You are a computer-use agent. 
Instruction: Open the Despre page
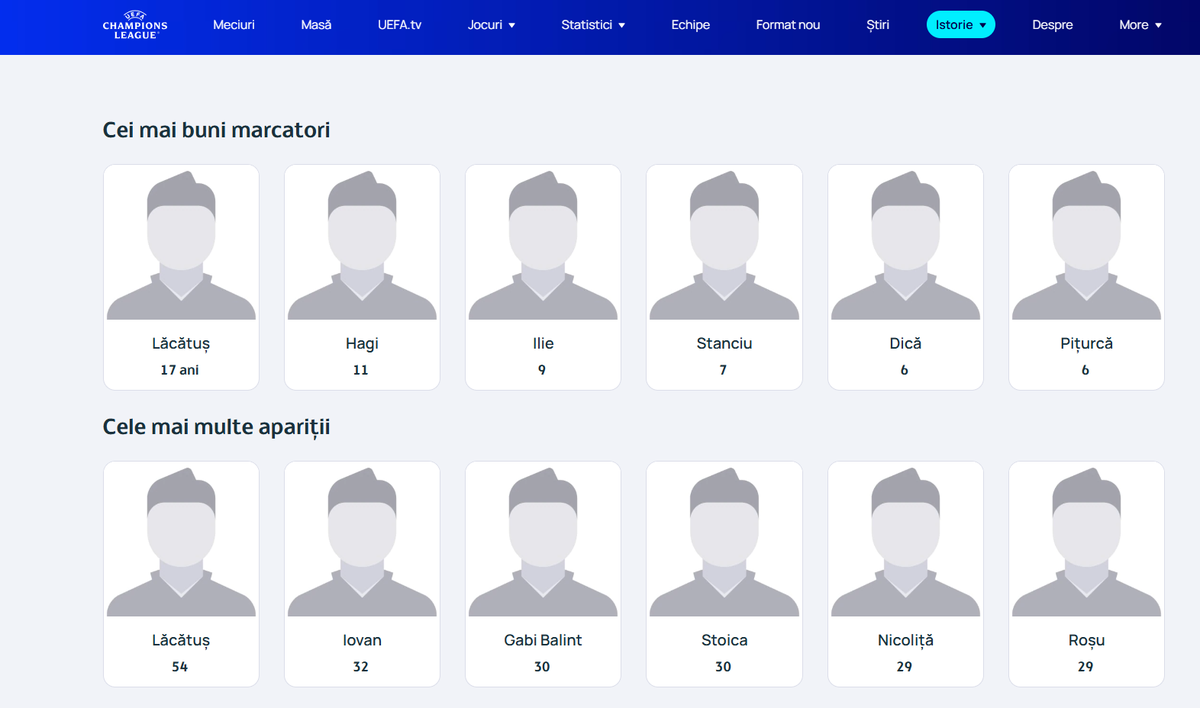point(1053,24)
